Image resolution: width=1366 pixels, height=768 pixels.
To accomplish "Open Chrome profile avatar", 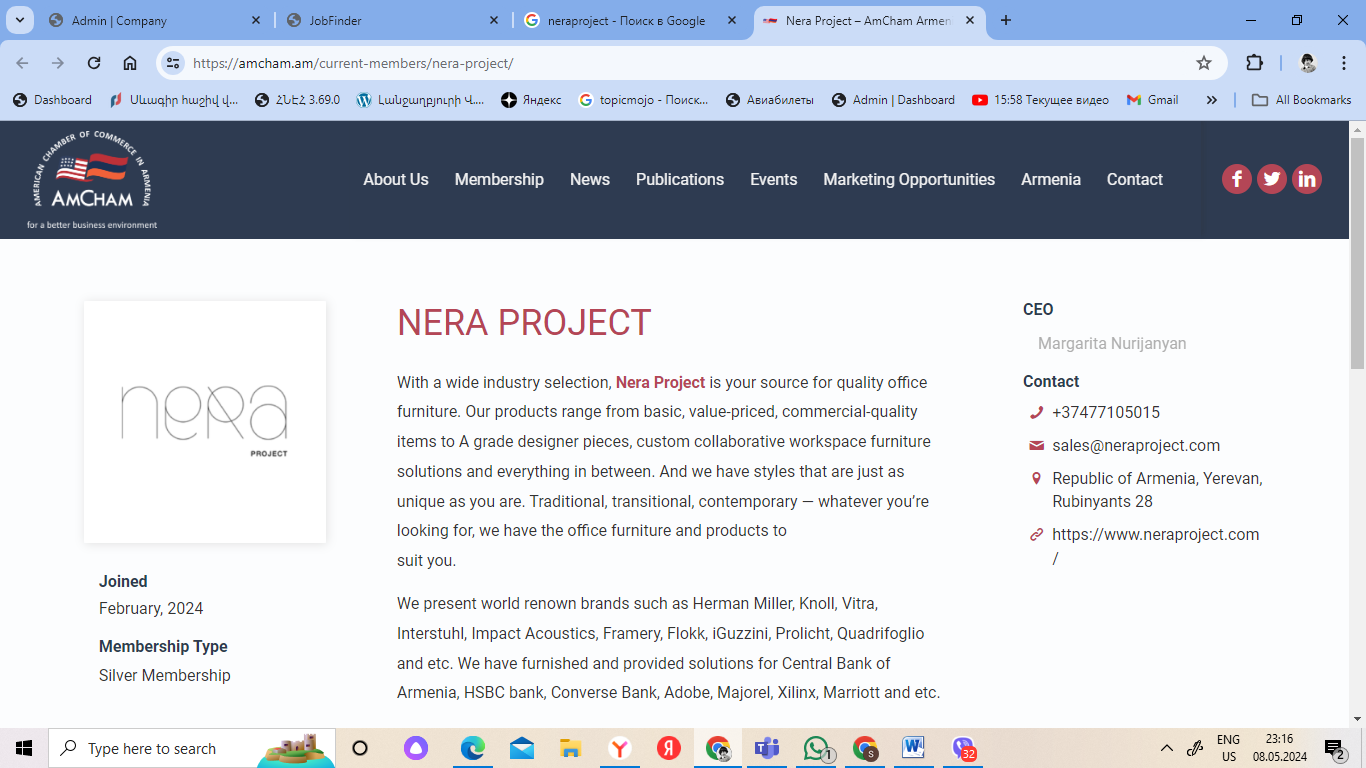I will 1308,63.
